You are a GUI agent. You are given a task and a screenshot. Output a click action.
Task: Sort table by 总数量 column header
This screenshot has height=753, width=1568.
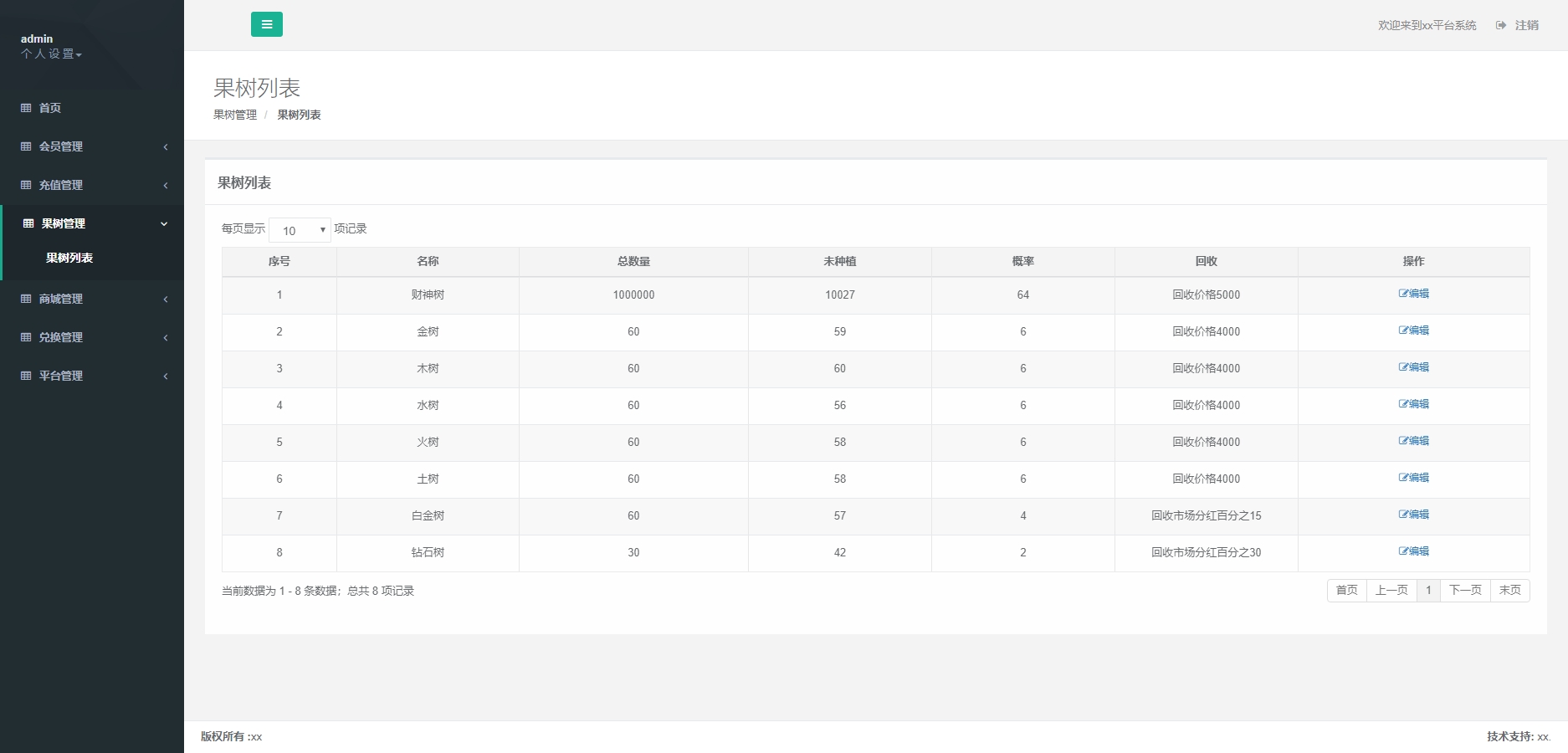633,261
